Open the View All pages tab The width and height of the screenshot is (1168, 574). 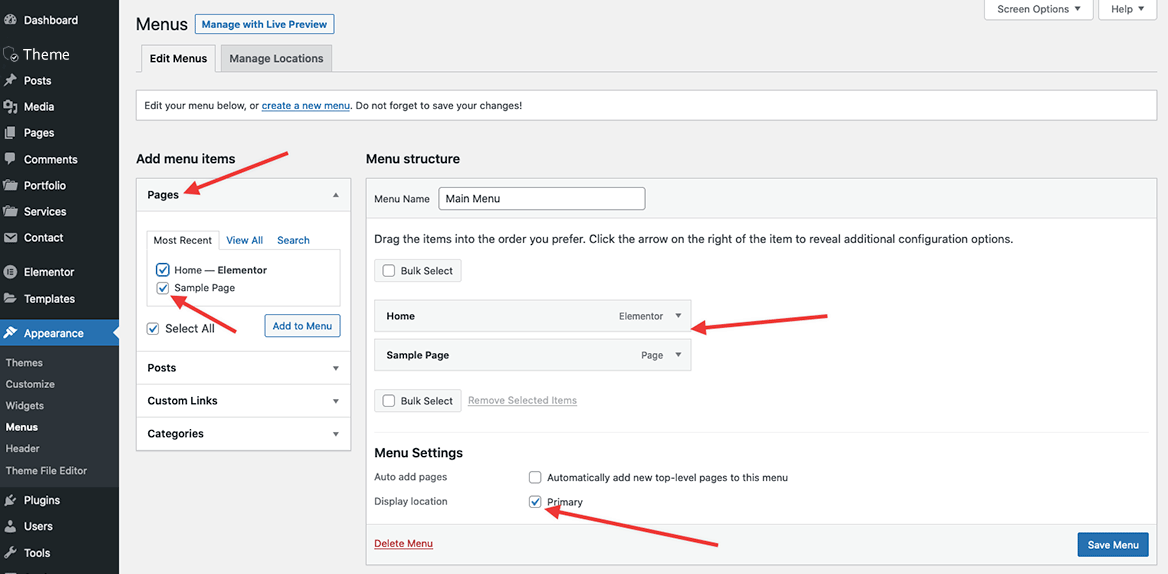[x=244, y=240]
